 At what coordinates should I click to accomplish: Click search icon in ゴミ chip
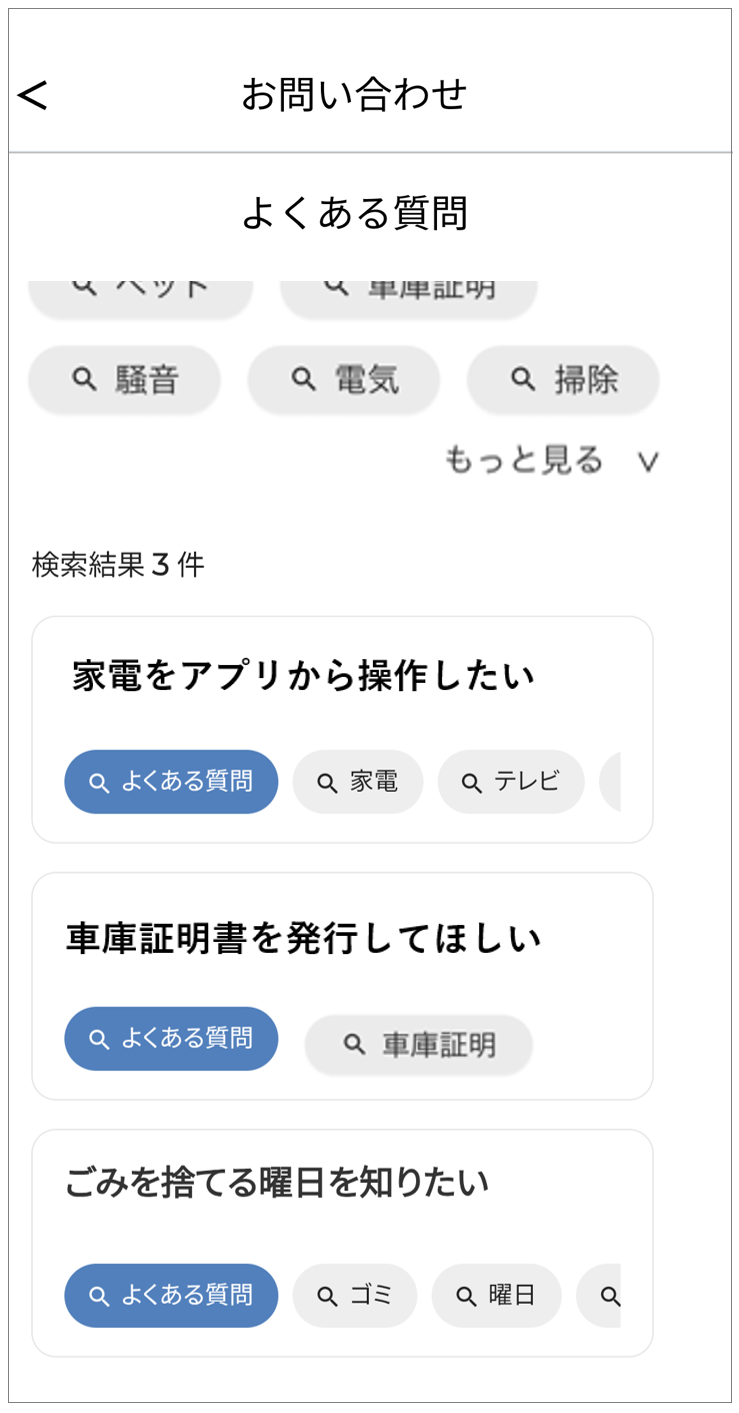pyautogui.click(x=327, y=1297)
